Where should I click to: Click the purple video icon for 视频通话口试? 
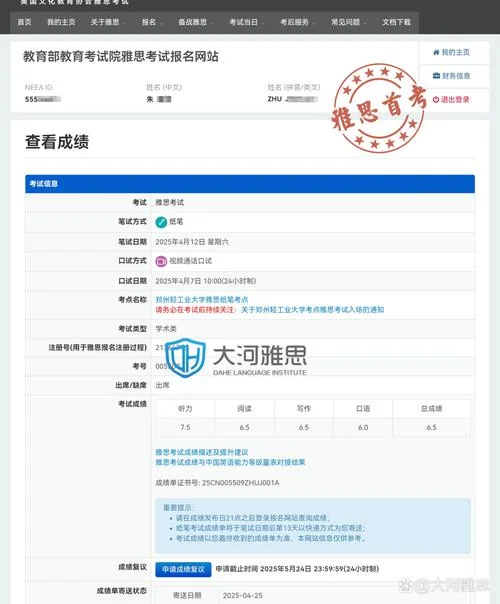pos(161,262)
